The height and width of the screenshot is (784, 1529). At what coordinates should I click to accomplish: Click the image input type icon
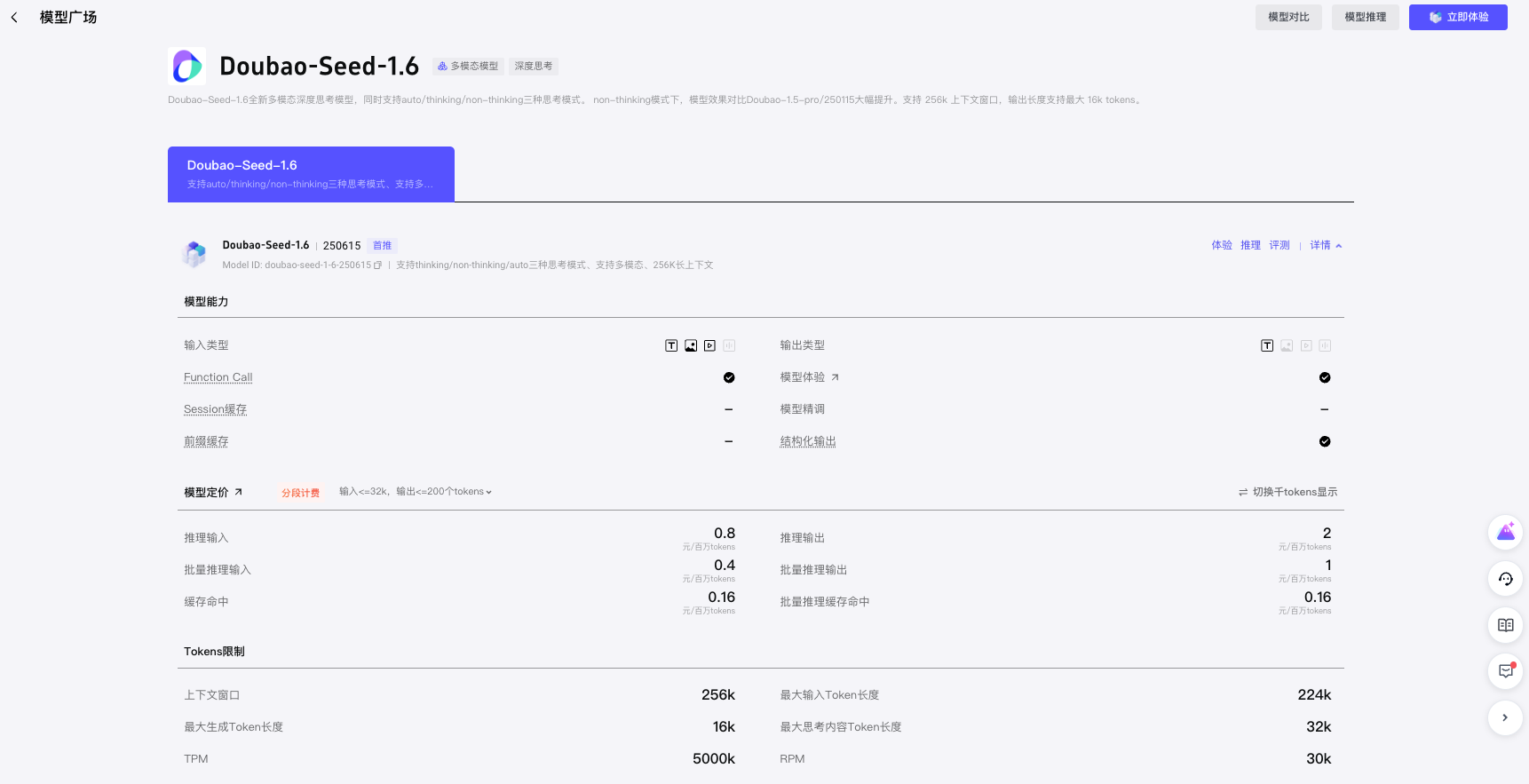coord(691,345)
